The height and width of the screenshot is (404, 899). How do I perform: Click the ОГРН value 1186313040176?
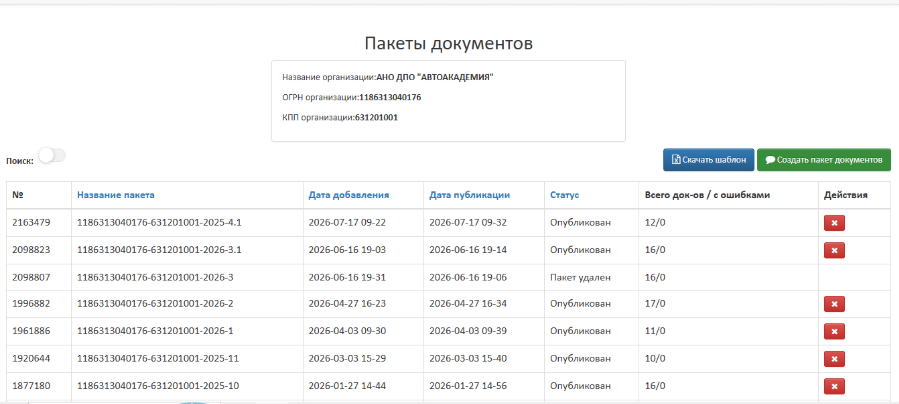pos(390,97)
